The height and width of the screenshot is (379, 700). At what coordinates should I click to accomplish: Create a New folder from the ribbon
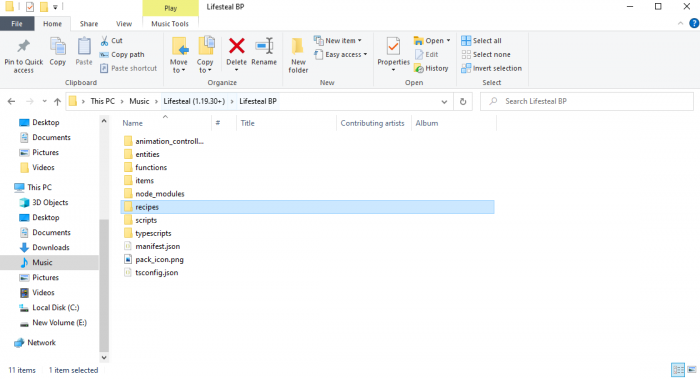298,55
